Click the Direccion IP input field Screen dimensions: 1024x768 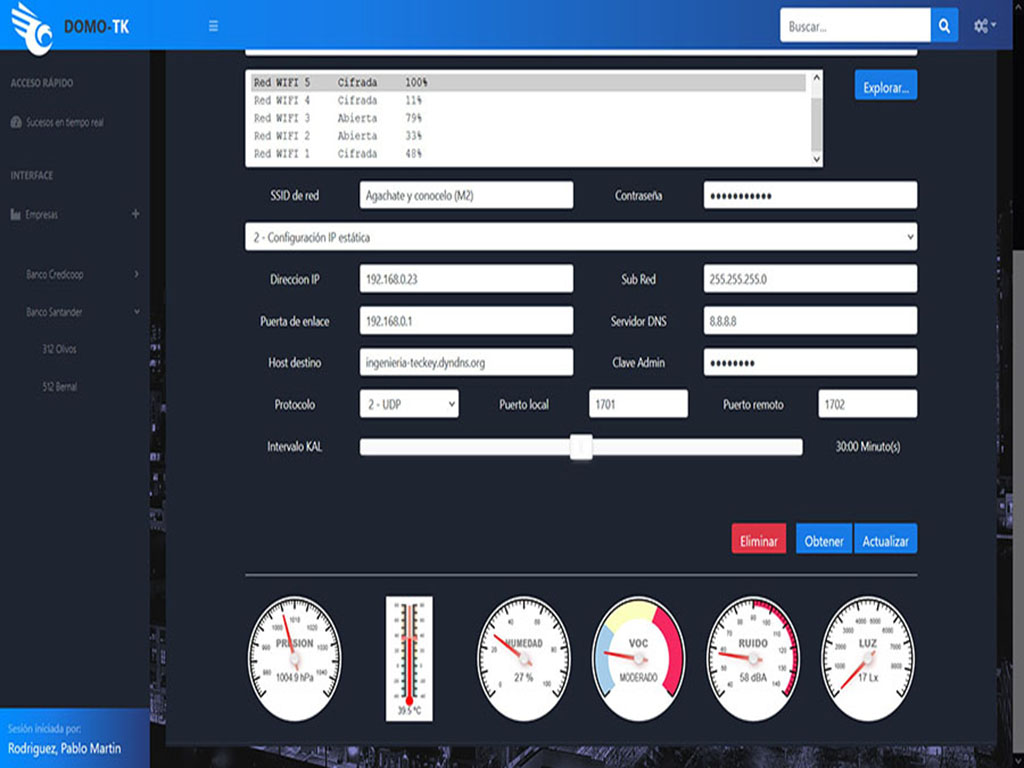coord(466,279)
